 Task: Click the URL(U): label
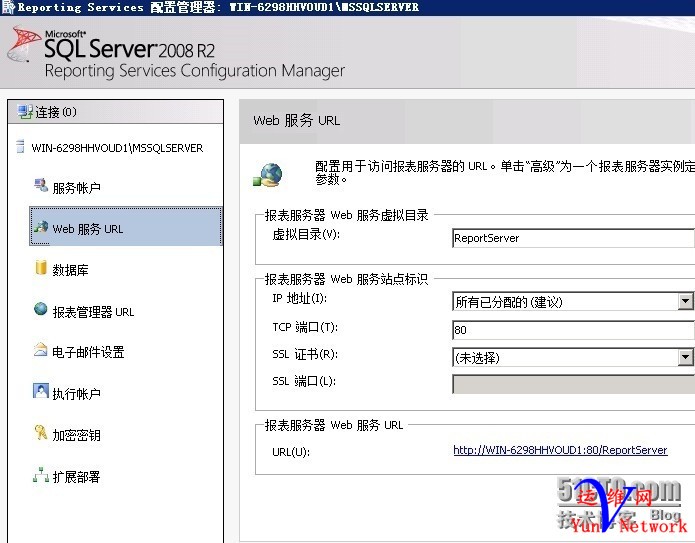point(291,452)
